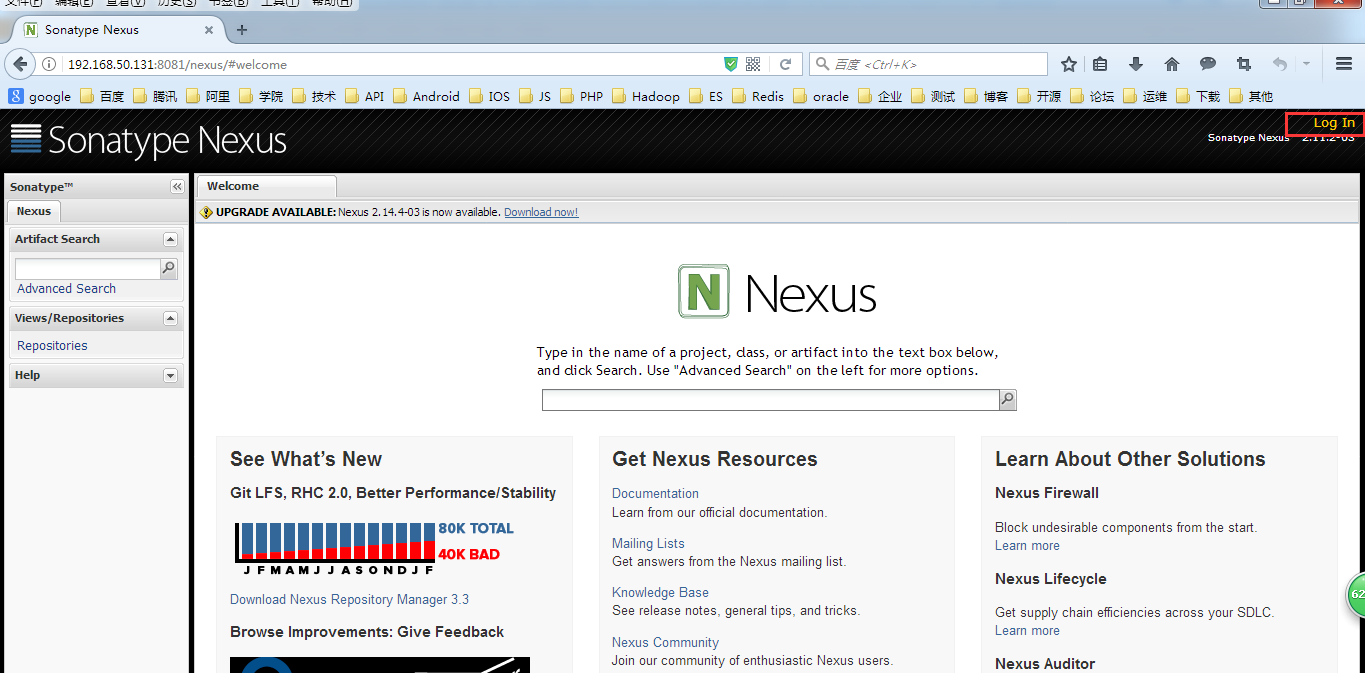Click the Browse Improvements: Give Feedback heading
Screen dimensions: 1365x673
coord(367,632)
